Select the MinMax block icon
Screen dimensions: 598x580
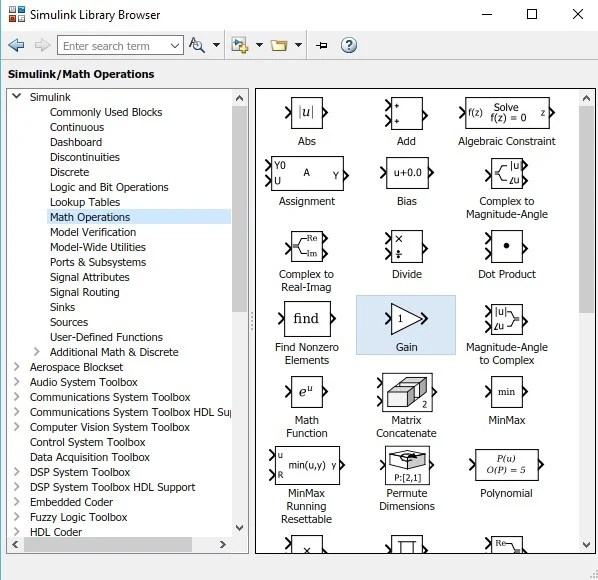click(x=506, y=392)
